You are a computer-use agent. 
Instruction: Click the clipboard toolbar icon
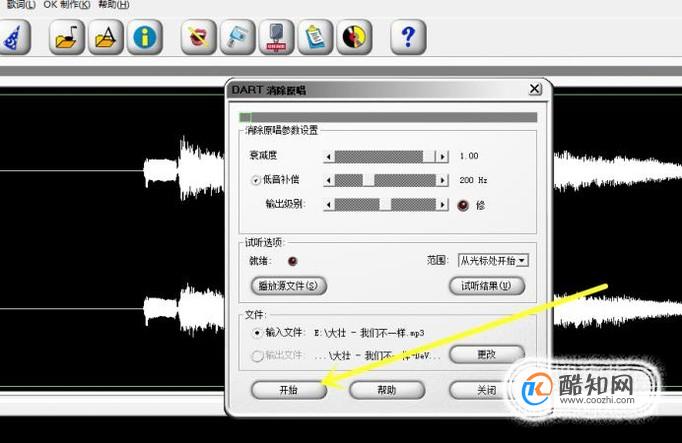[x=315, y=37]
